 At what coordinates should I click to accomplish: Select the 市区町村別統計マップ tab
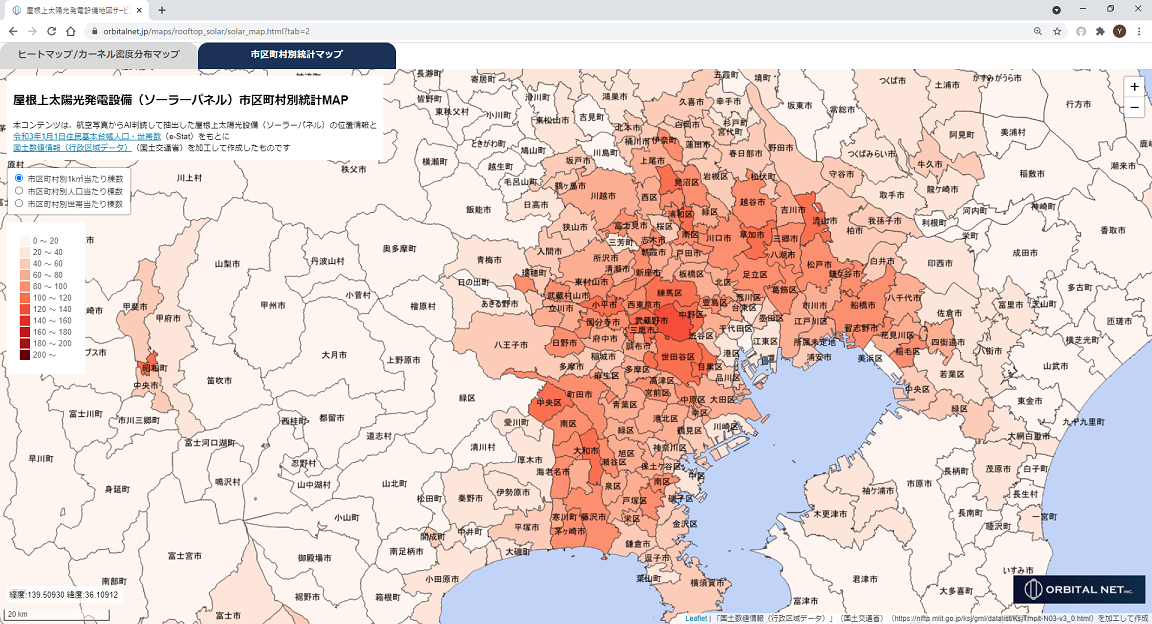click(x=296, y=55)
